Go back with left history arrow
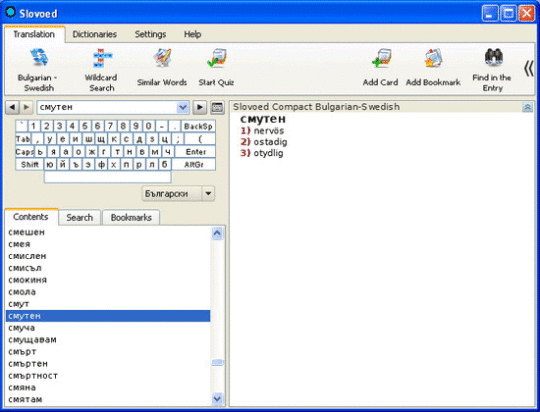The width and height of the screenshot is (540, 412). [x=12, y=107]
